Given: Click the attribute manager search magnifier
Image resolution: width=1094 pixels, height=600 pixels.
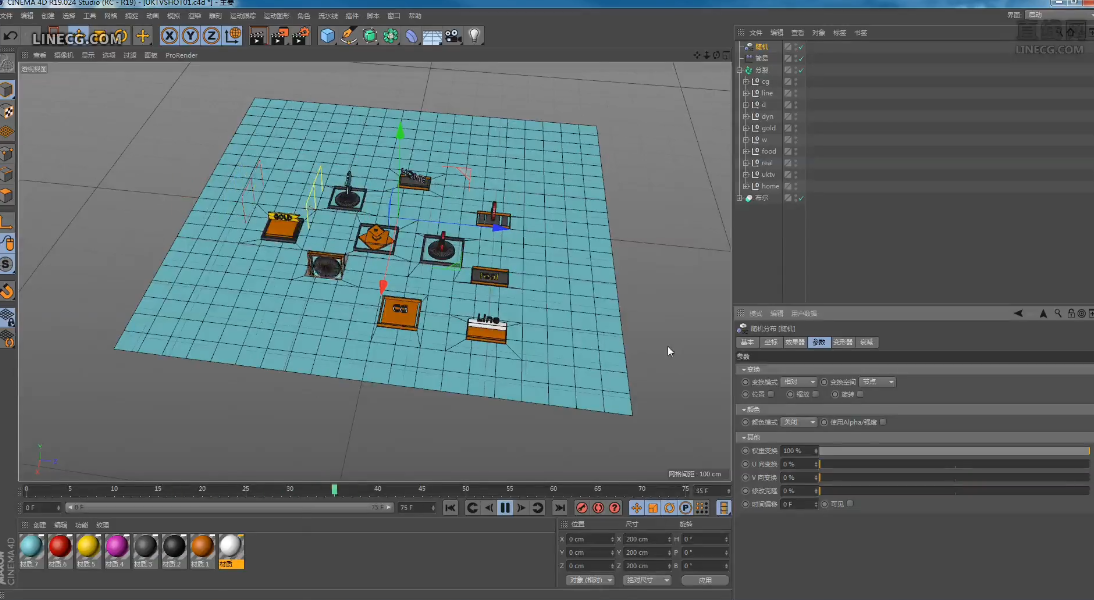Looking at the screenshot, I should (1058, 313).
